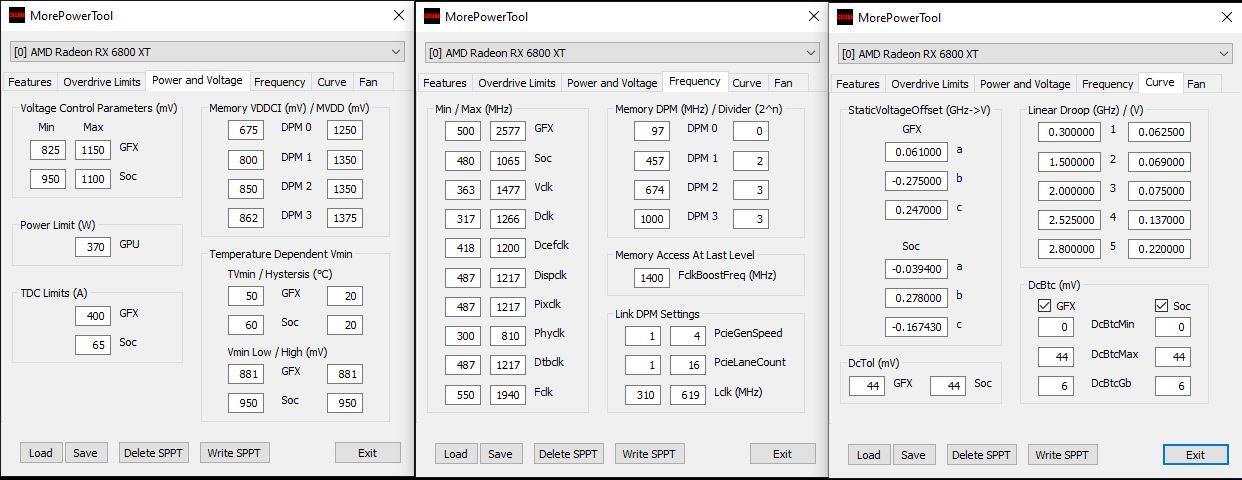Click DPM 3 MVDD field 1375

pos(345,218)
